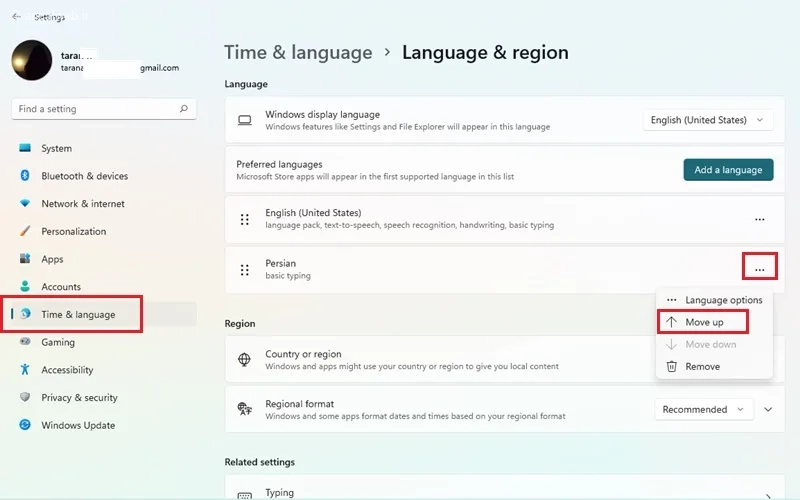Go to Apps label
The width and height of the screenshot is (800, 500).
(52, 259)
